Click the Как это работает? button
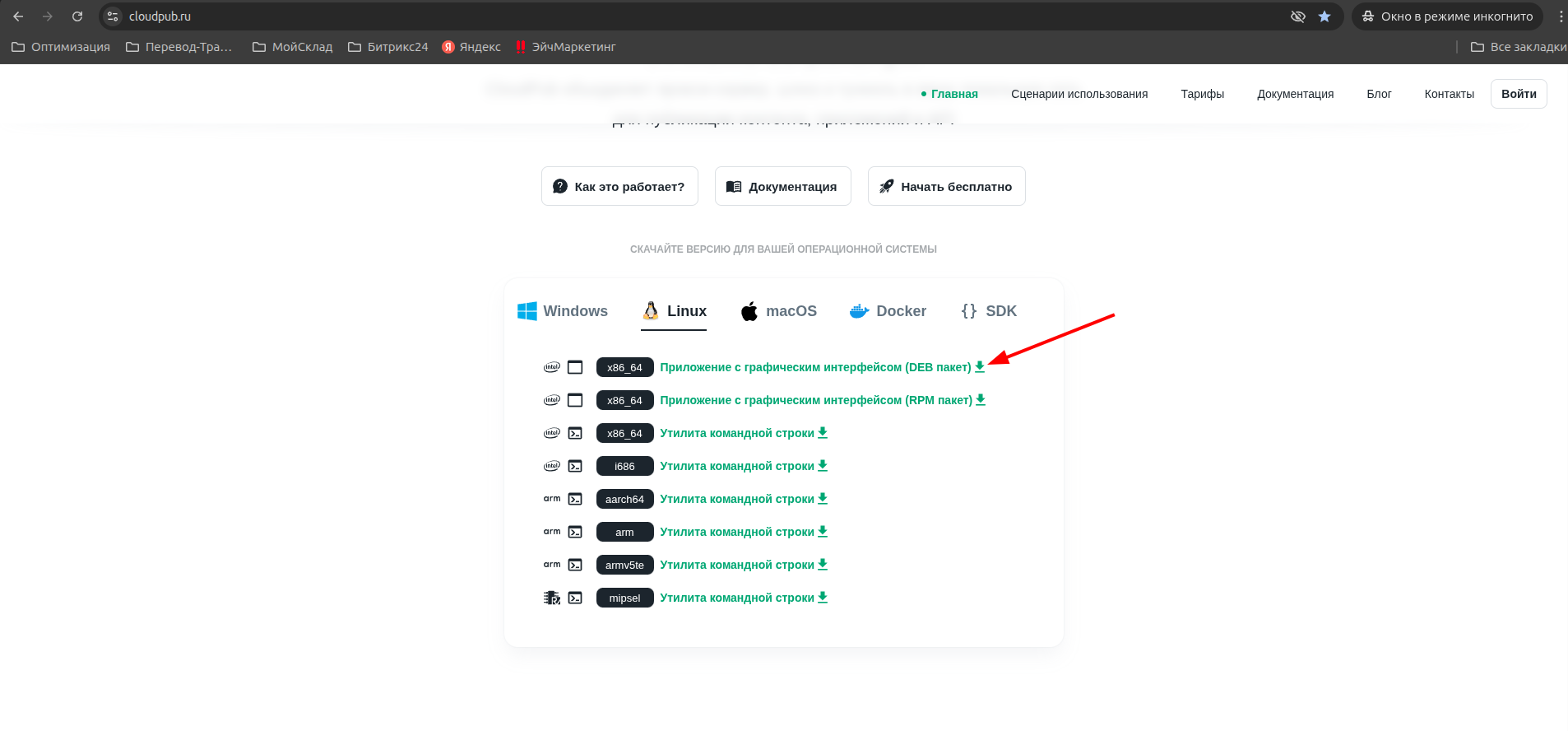 pos(619,187)
